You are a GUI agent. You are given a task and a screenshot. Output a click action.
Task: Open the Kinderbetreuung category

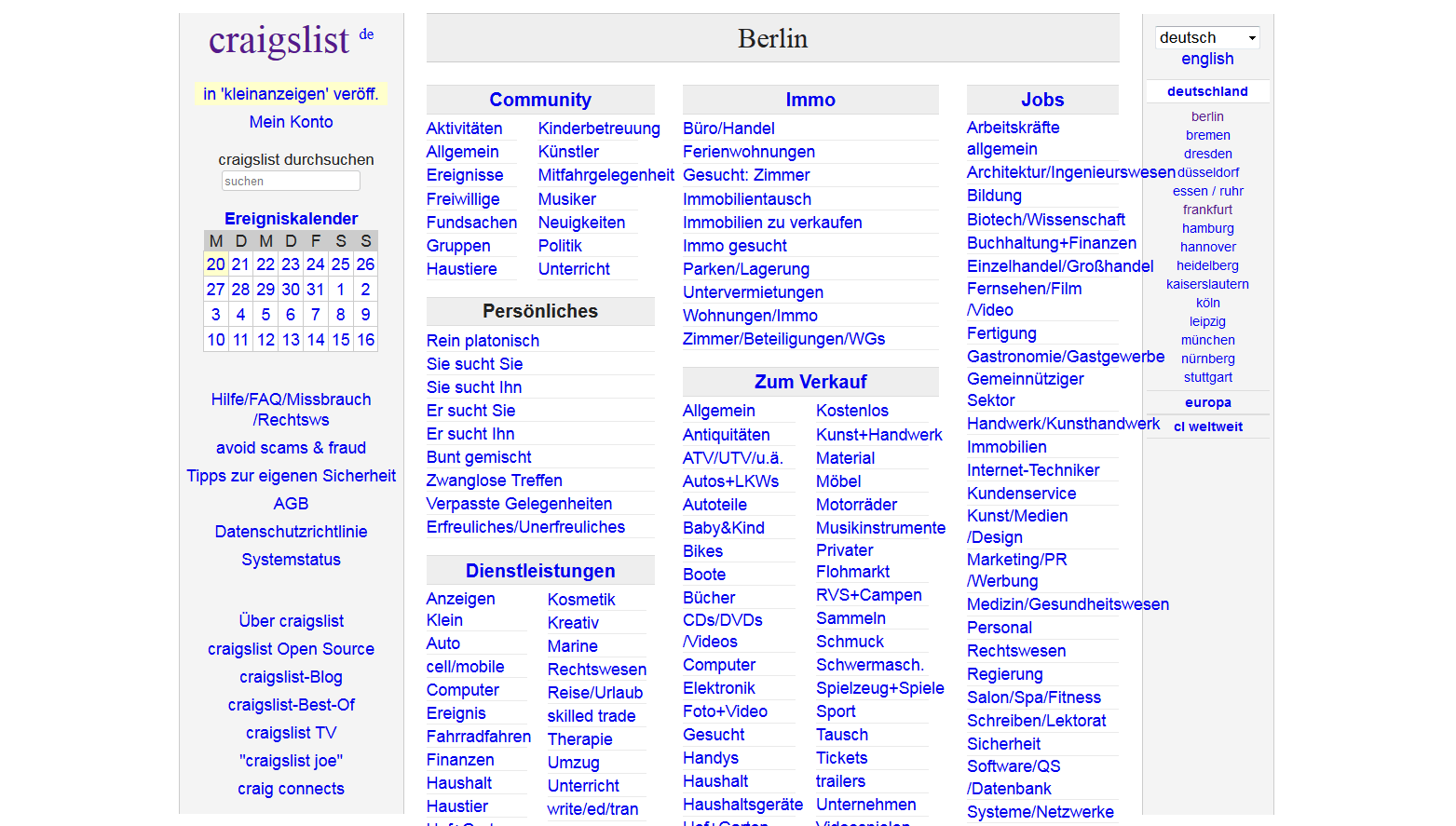coord(599,129)
